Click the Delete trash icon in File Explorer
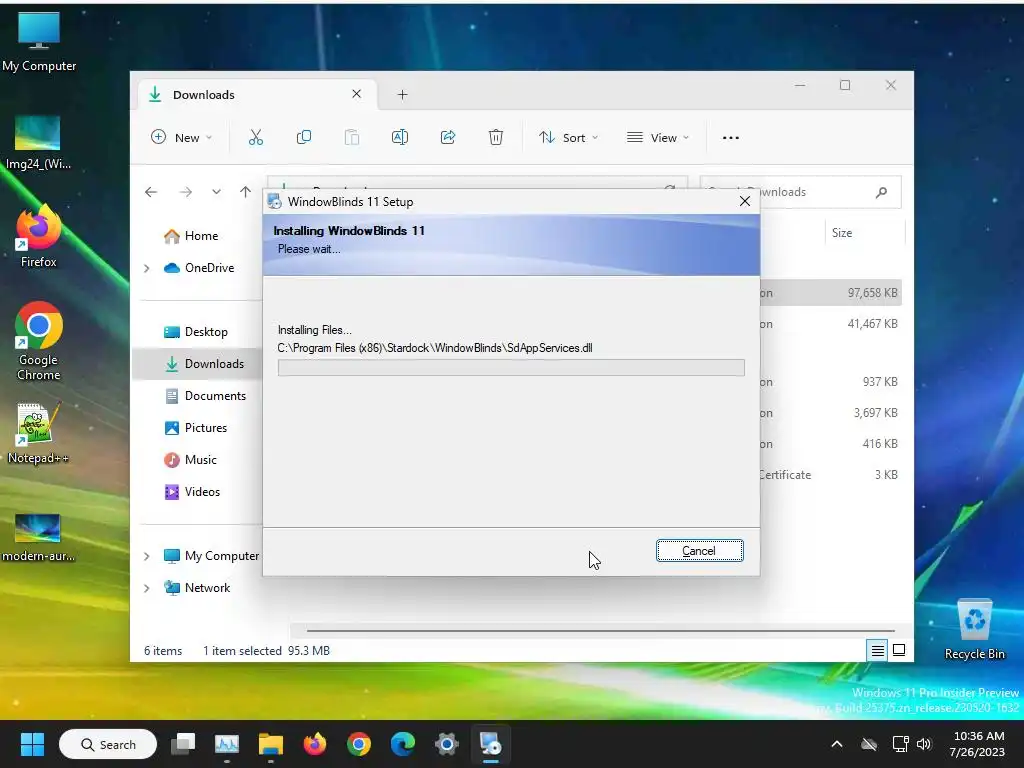Screen dimensions: 1024x768 tap(496, 137)
